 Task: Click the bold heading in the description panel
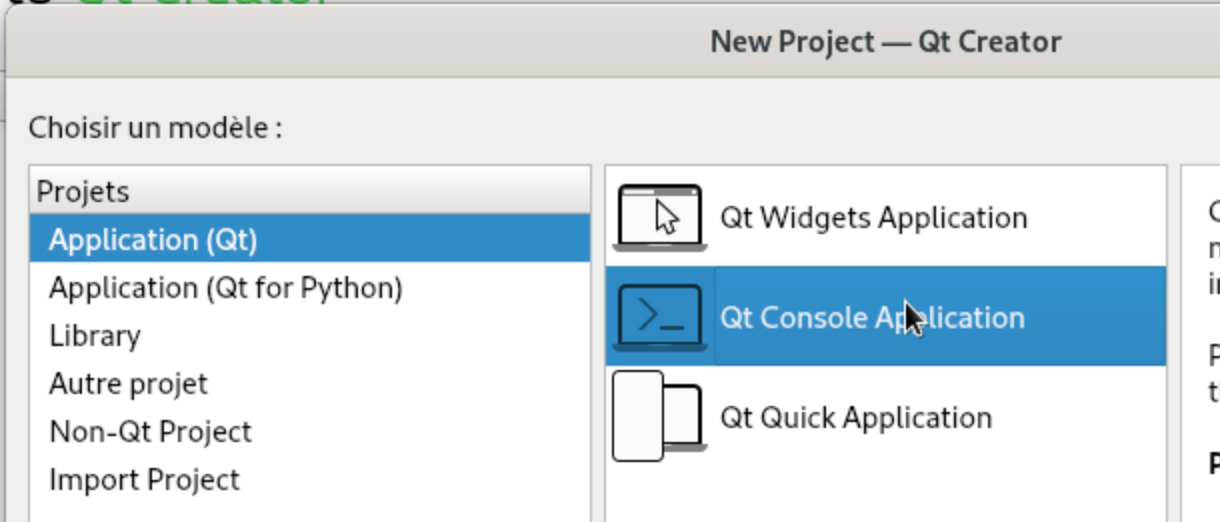pyautogui.click(x=1213, y=465)
